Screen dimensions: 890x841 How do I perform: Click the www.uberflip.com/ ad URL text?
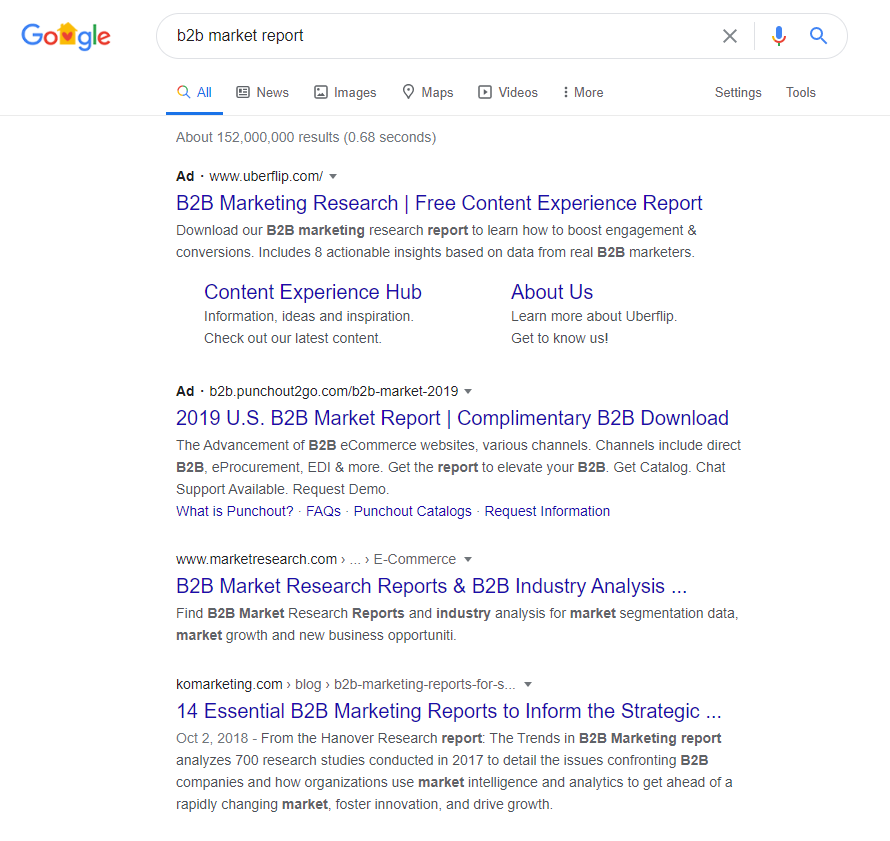click(x=266, y=176)
